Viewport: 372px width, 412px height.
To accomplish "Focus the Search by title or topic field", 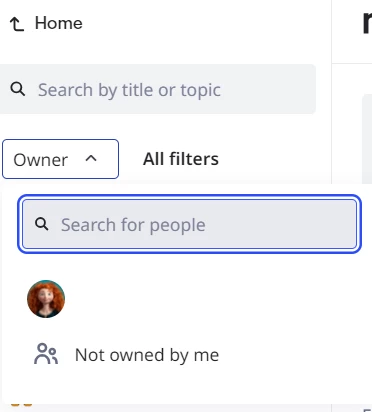I will coord(158,89).
